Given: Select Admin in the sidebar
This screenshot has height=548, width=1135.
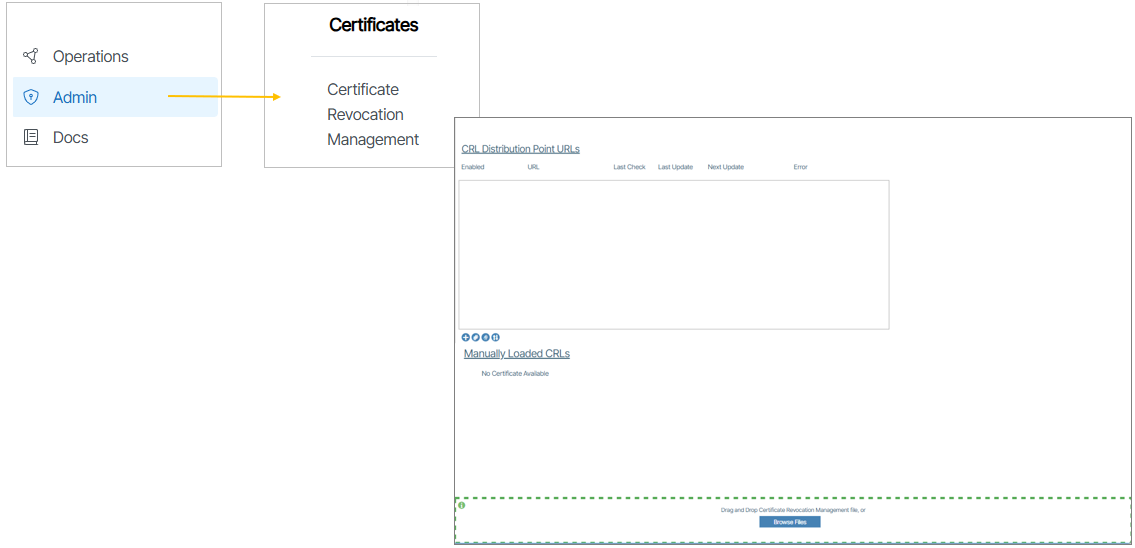Looking at the screenshot, I should [75, 97].
